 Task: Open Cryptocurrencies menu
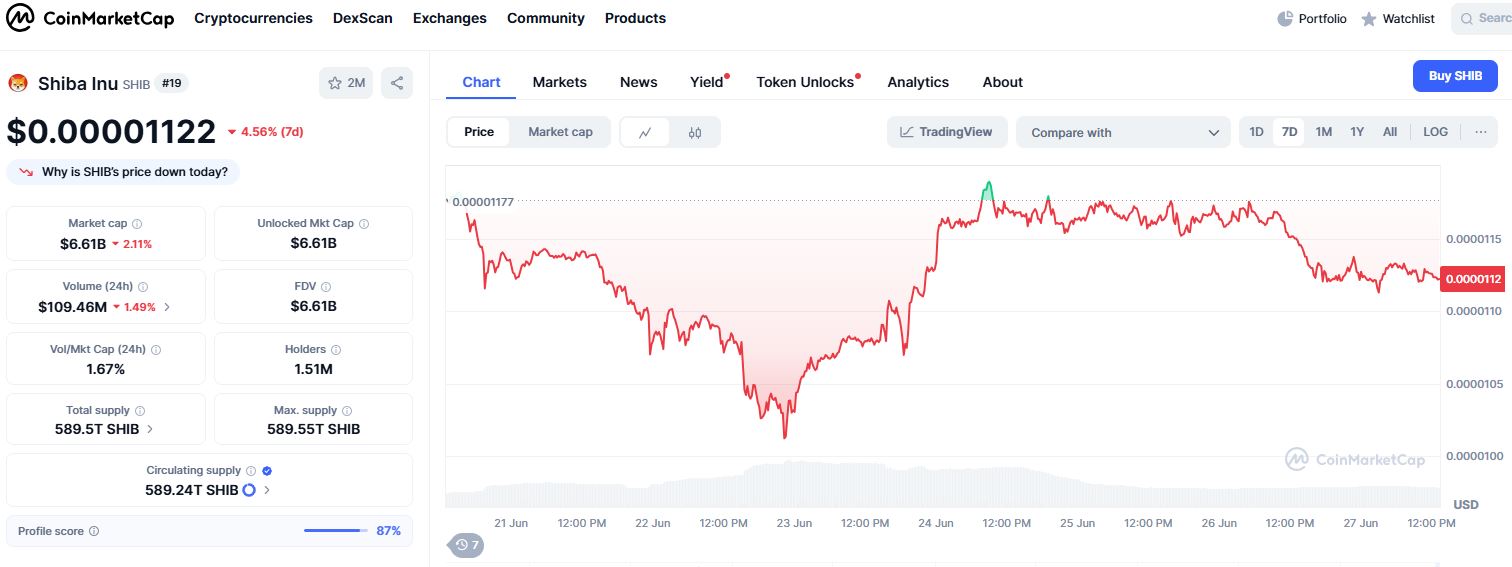(x=253, y=18)
